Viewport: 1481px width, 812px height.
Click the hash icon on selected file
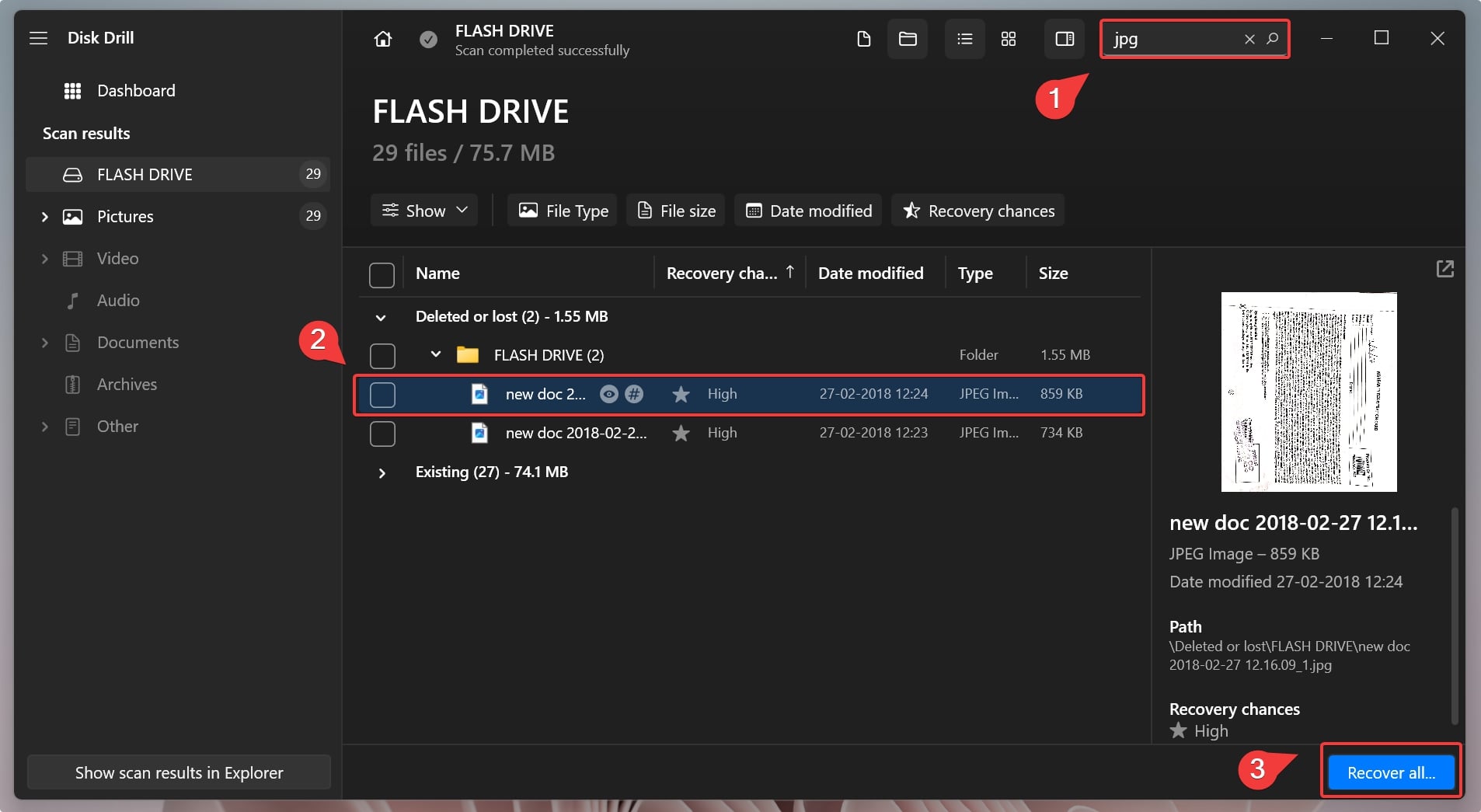click(634, 394)
